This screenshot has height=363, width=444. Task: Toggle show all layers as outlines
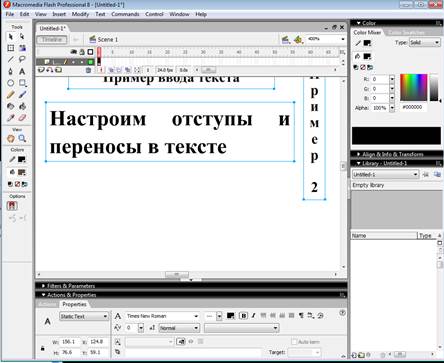coord(90,52)
